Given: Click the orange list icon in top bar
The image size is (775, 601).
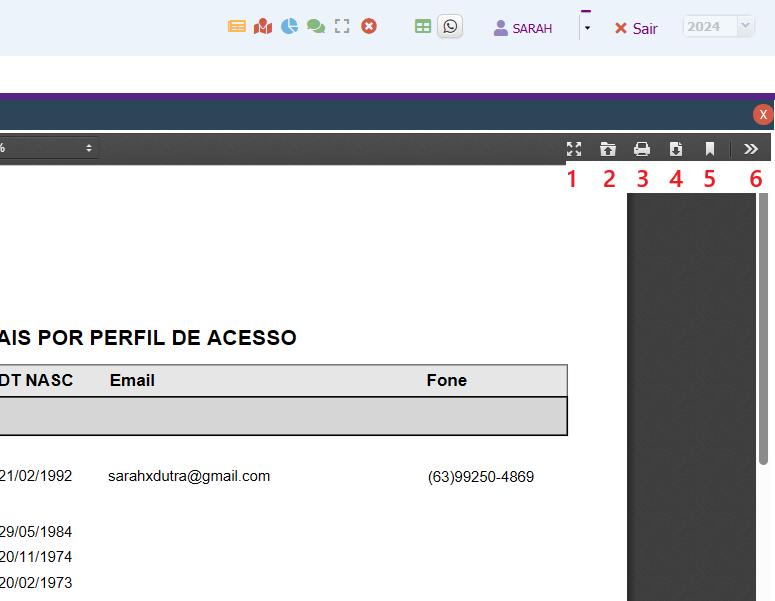Looking at the screenshot, I should click(237, 27).
